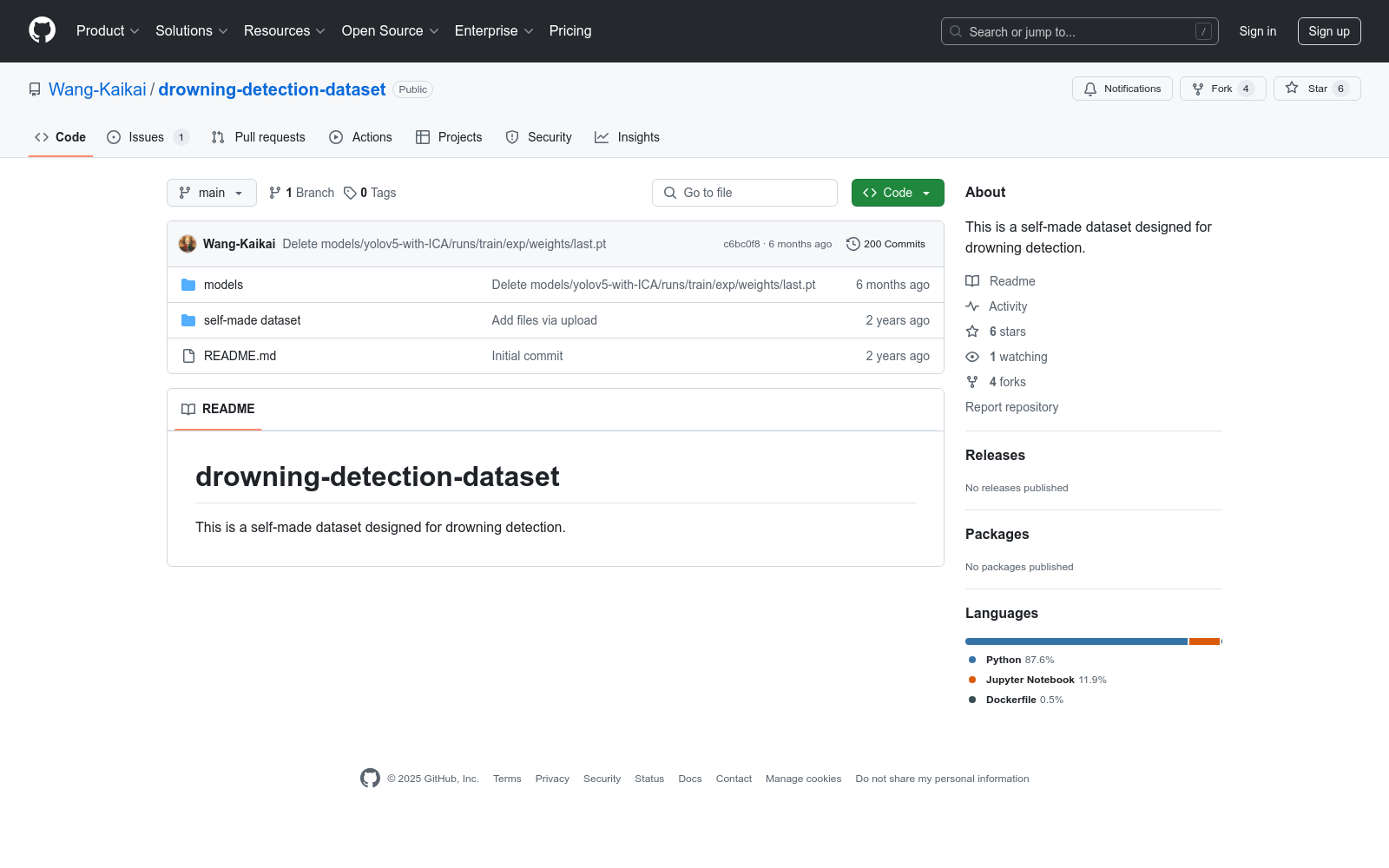Click the README.md file icon

pyautogui.click(x=188, y=356)
